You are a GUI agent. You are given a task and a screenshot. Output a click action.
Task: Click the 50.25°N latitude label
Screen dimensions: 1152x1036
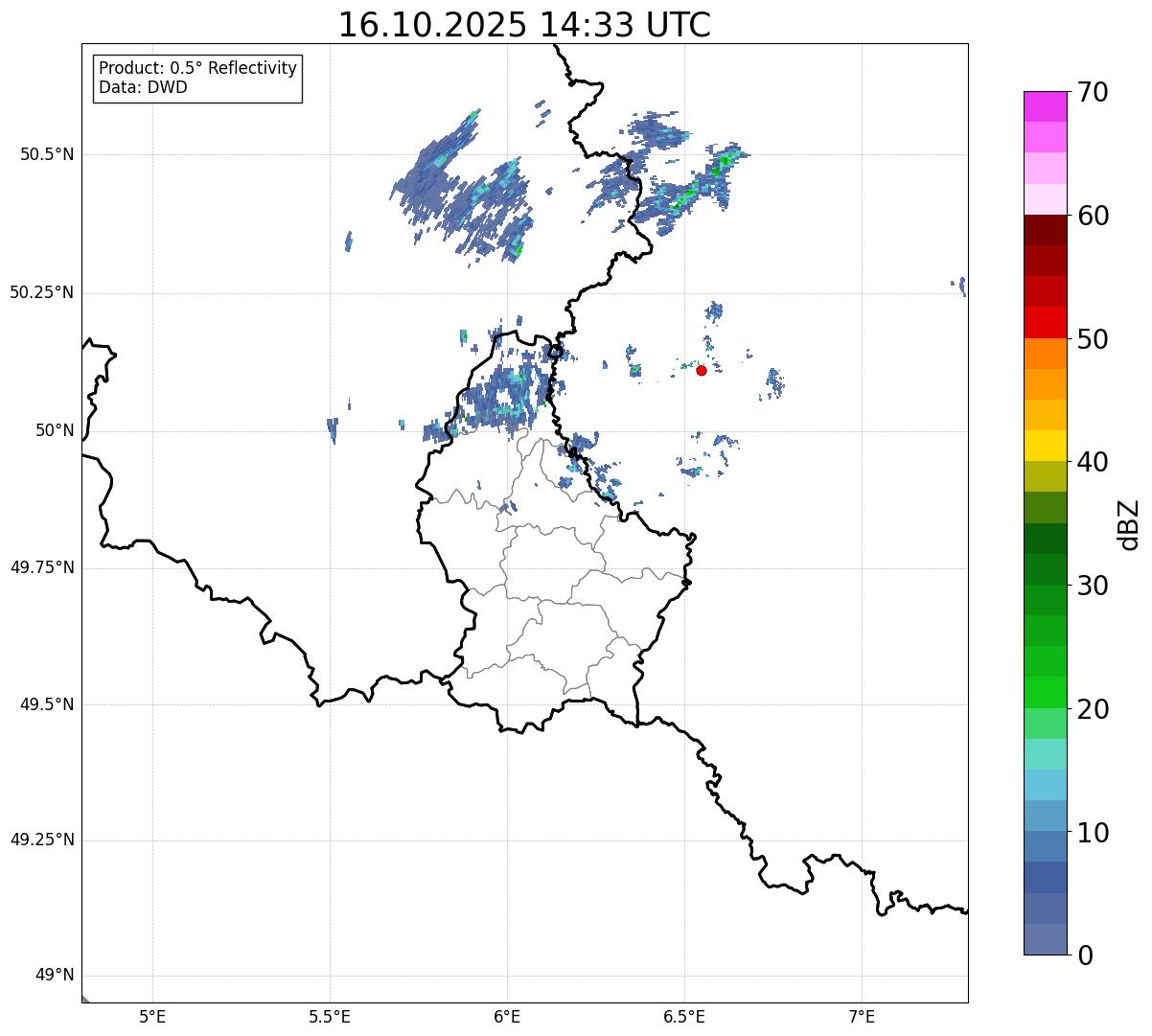(42, 292)
